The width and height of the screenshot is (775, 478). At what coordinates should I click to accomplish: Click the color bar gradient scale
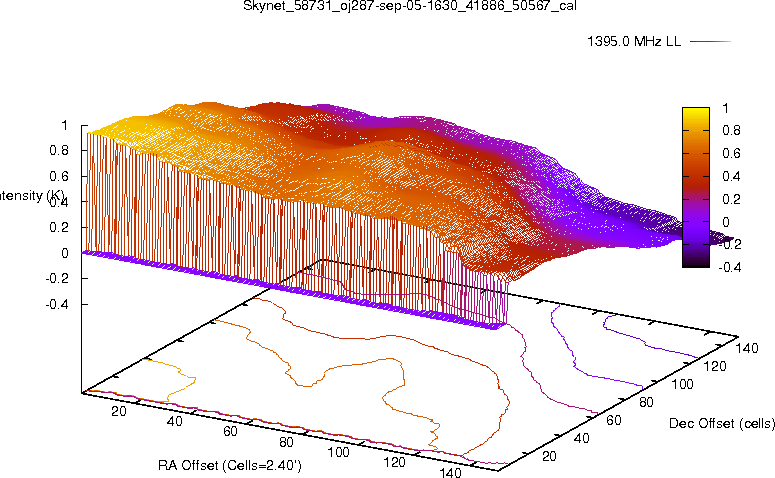(696, 187)
